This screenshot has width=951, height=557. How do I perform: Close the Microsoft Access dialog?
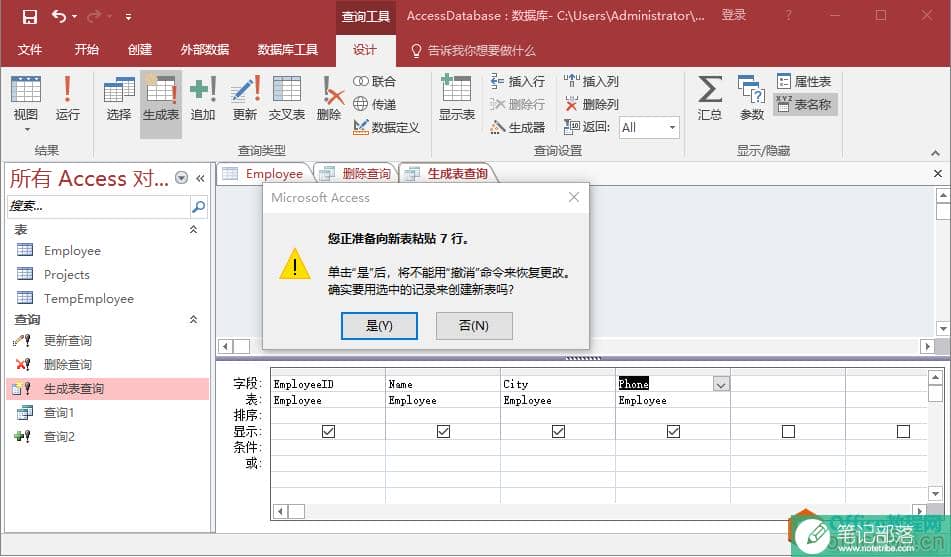574,197
